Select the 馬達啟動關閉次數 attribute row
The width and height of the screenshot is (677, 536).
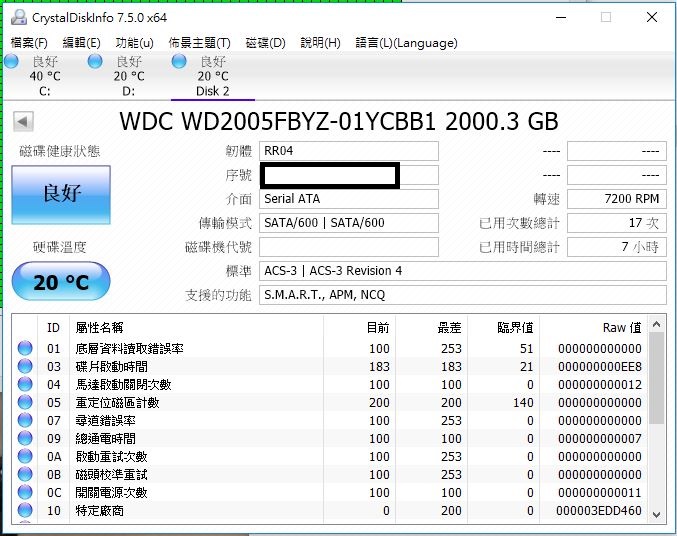(331, 384)
